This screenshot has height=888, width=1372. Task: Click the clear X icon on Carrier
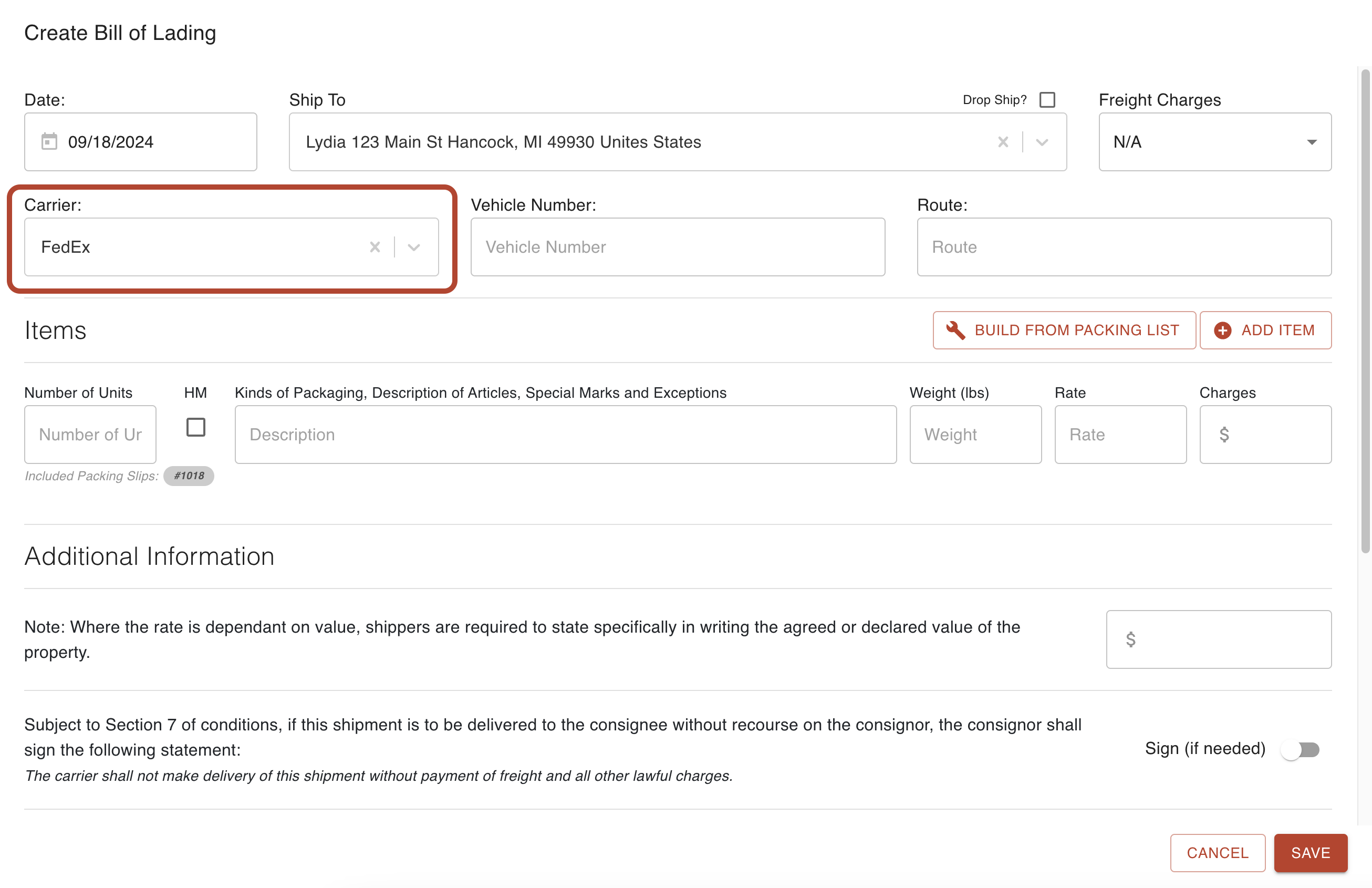click(x=375, y=247)
